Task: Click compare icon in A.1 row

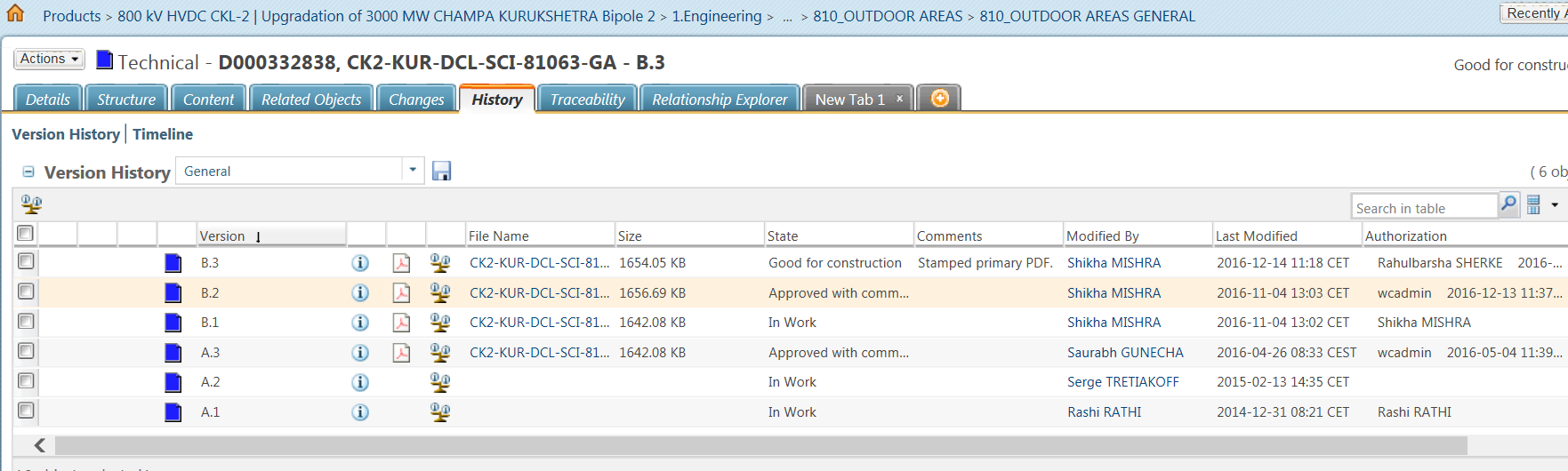Action: (x=440, y=412)
